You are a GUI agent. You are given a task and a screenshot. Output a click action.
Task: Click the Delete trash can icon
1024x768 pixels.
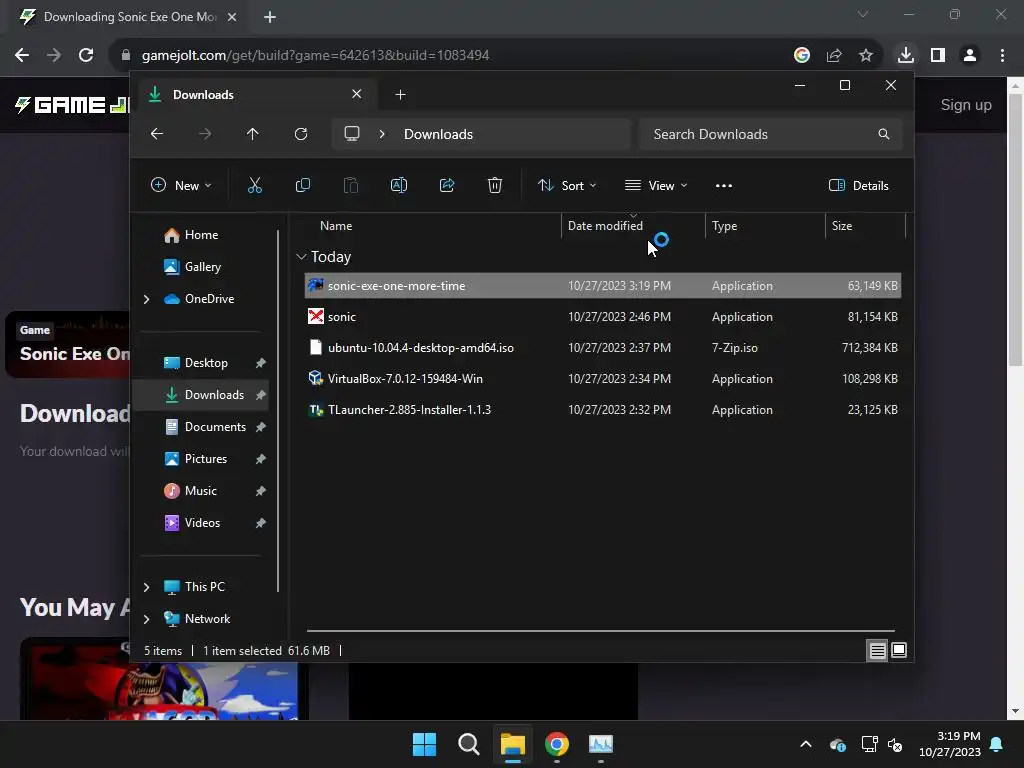(495, 185)
